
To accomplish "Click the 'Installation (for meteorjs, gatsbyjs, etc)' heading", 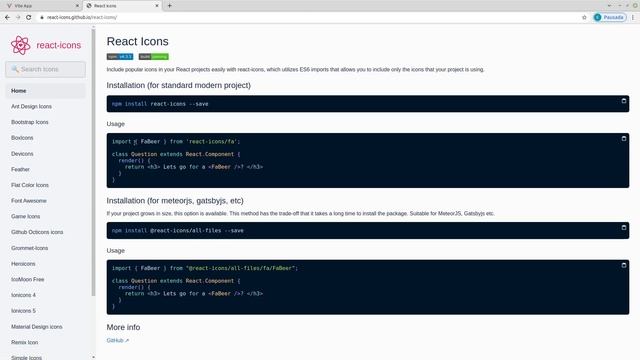I will click(x=175, y=201).
